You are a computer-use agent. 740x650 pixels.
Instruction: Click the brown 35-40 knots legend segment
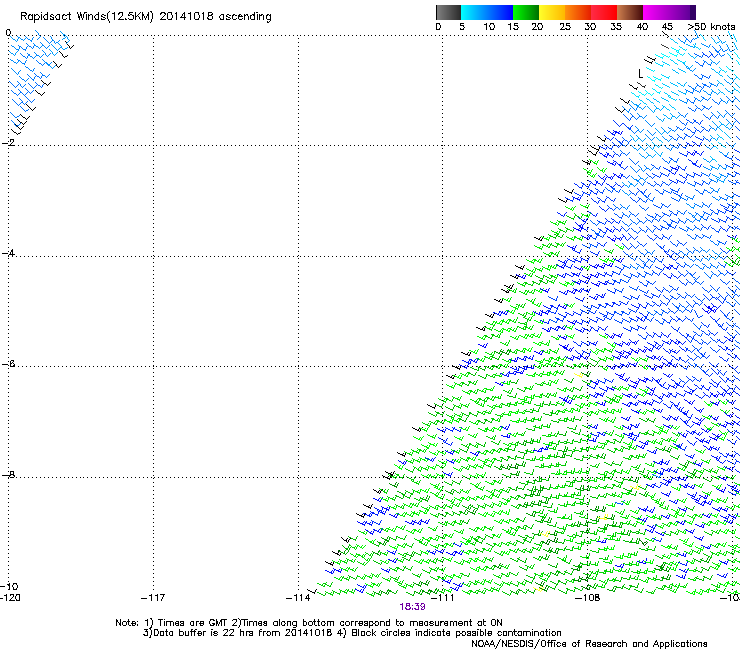click(630, 12)
